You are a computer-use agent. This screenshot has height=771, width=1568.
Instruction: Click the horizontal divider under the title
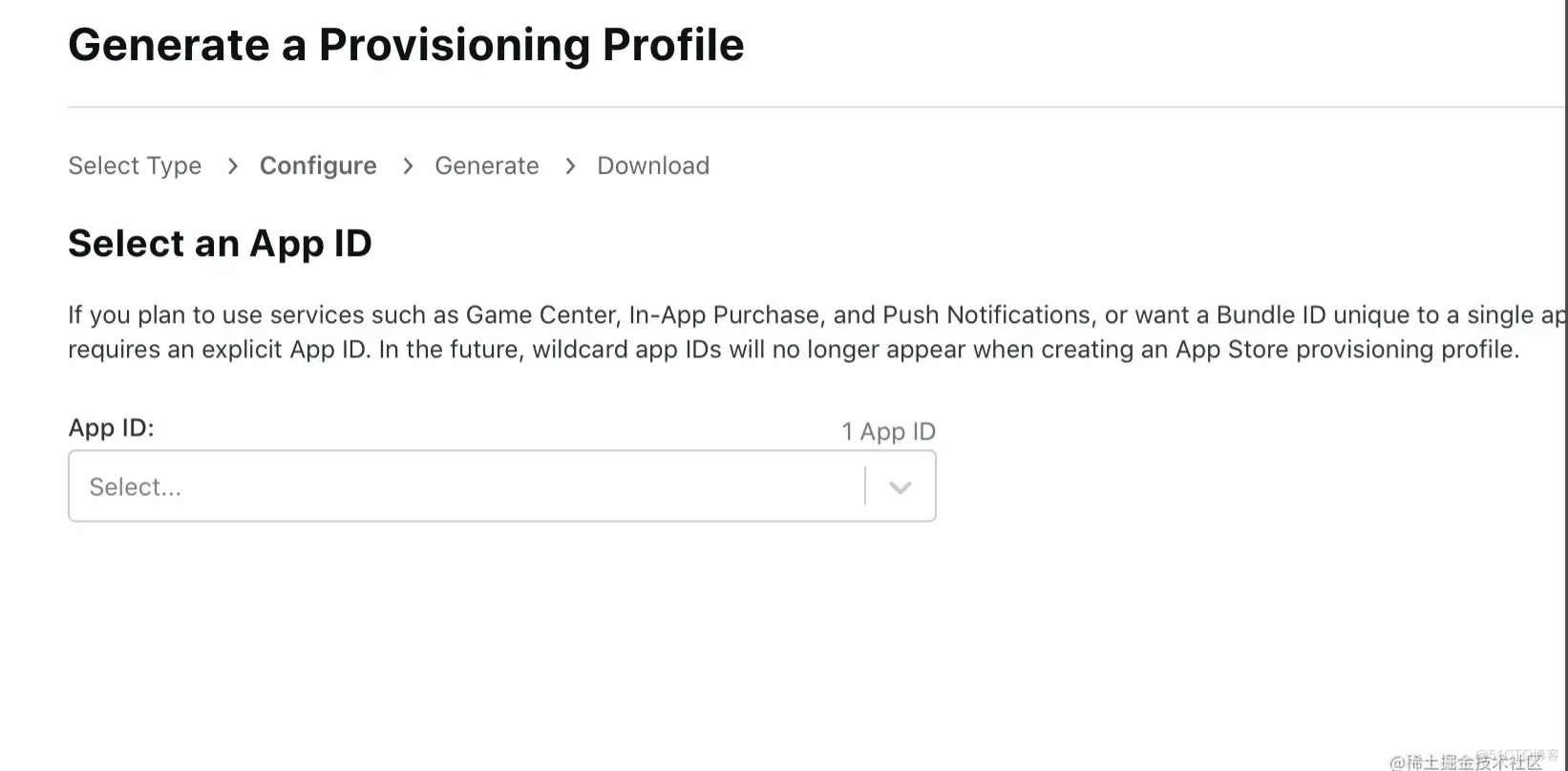817,107
